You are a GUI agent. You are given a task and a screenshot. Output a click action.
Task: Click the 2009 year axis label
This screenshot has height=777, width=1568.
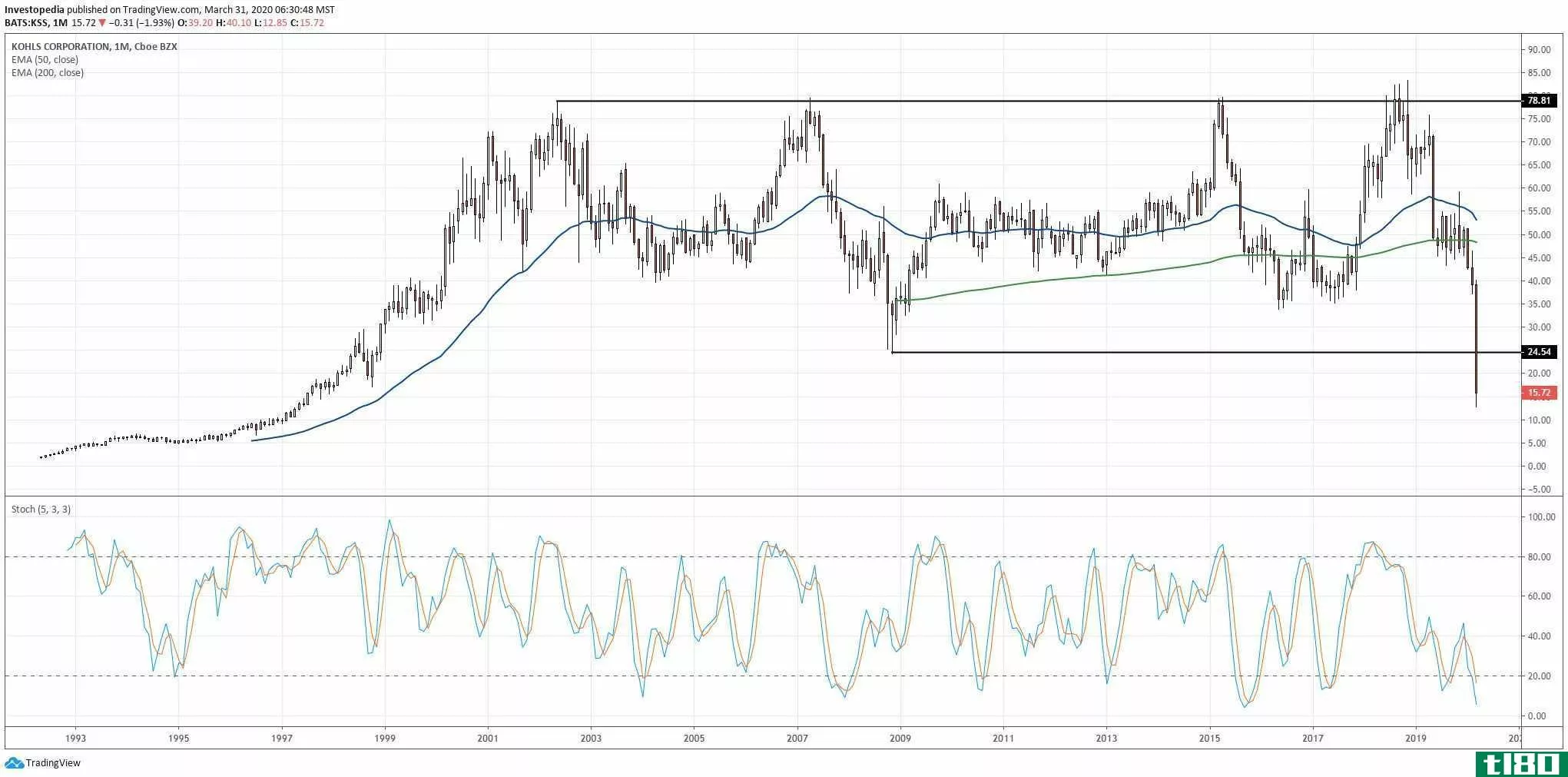[900, 739]
